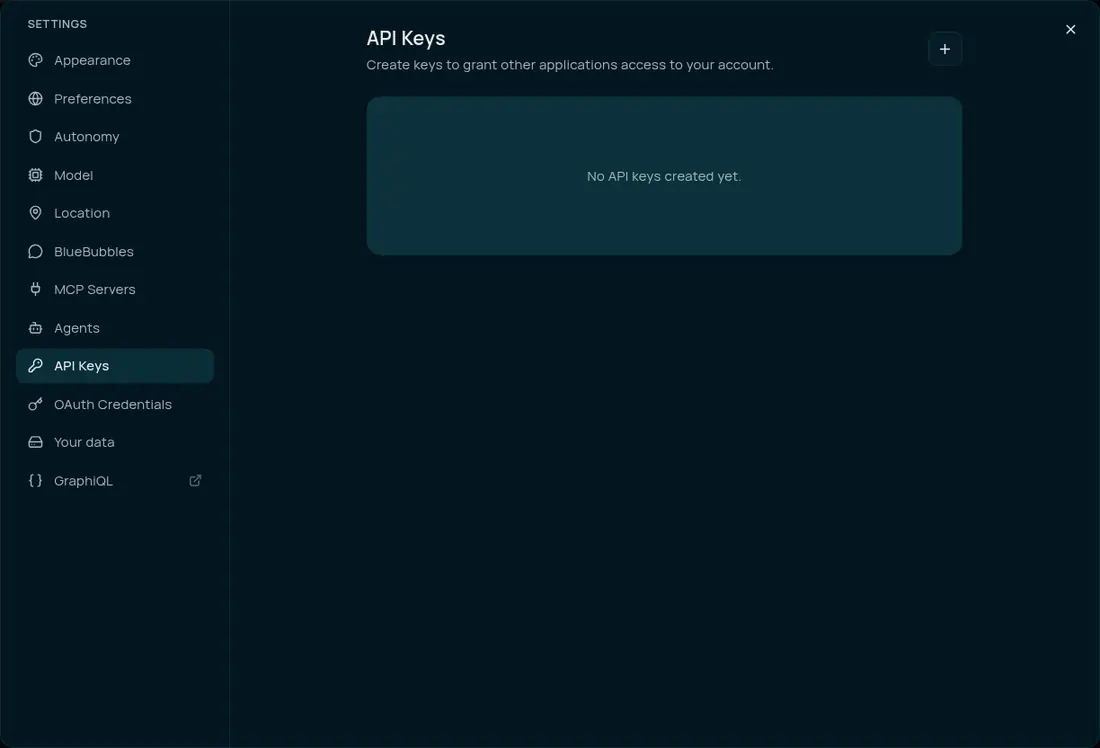The height and width of the screenshot is (748, 1100).
Task: Click the braces icon beside GraphiQL
Action: point(35,481)
